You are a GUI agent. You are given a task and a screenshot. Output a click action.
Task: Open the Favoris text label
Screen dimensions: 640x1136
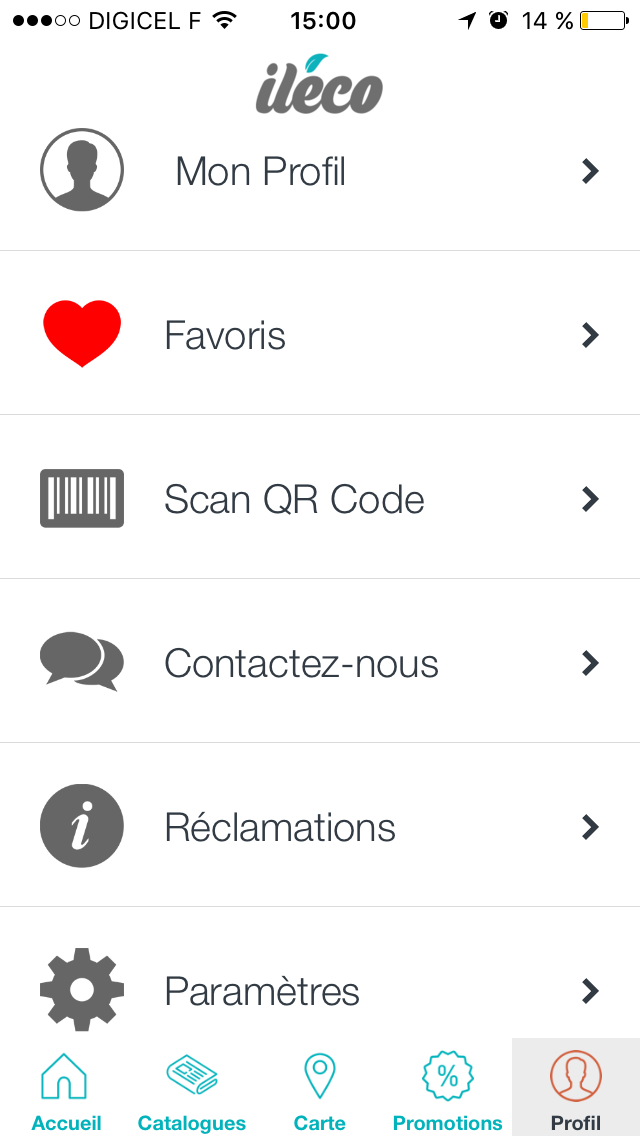(x=225, y=335)
